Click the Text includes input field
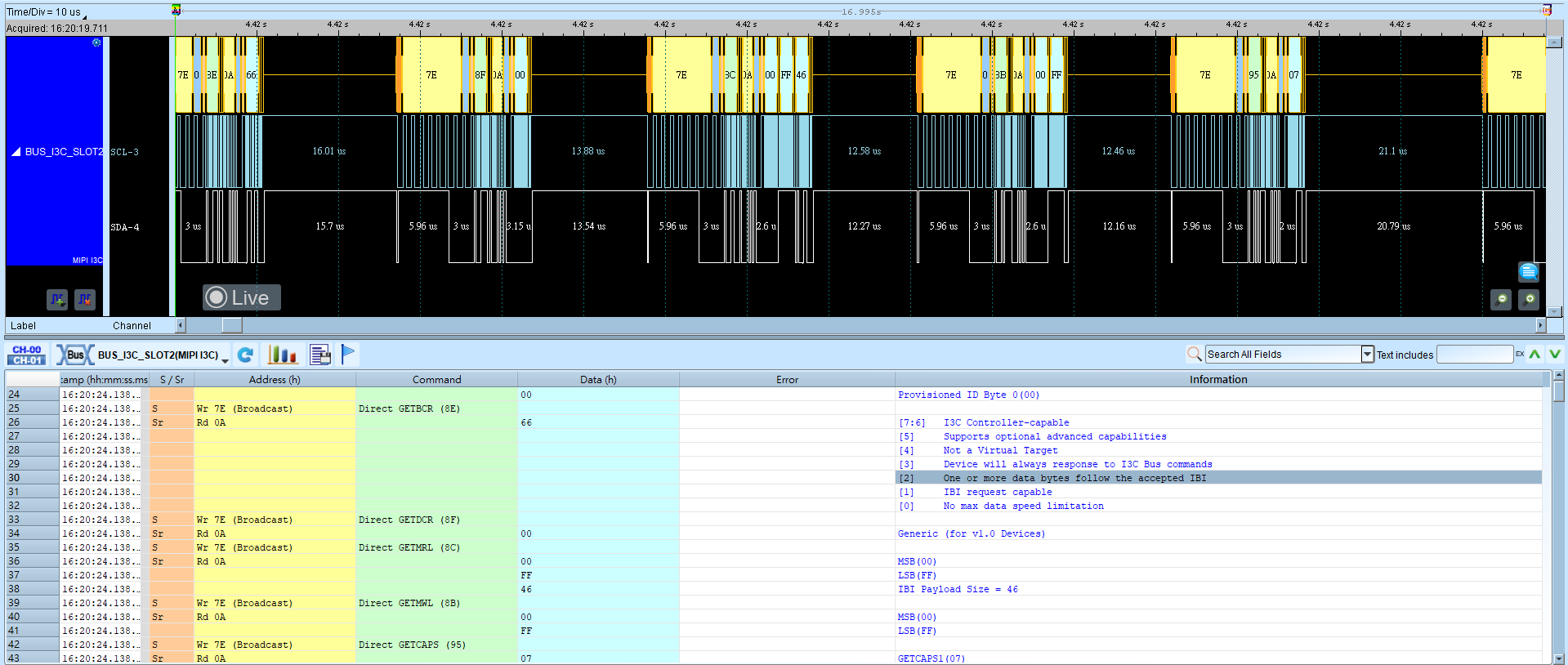This screenshot has width=1568, height=665. tap(1475, 354)
